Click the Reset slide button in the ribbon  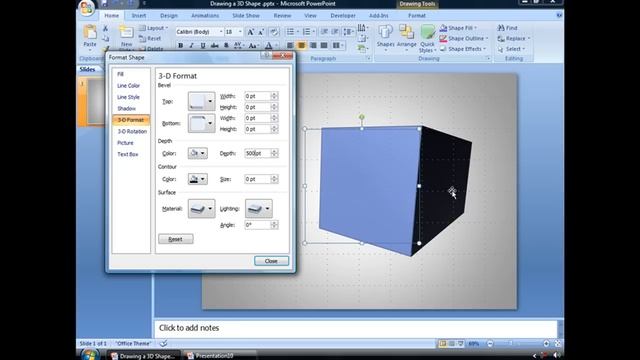coord(150,38)
